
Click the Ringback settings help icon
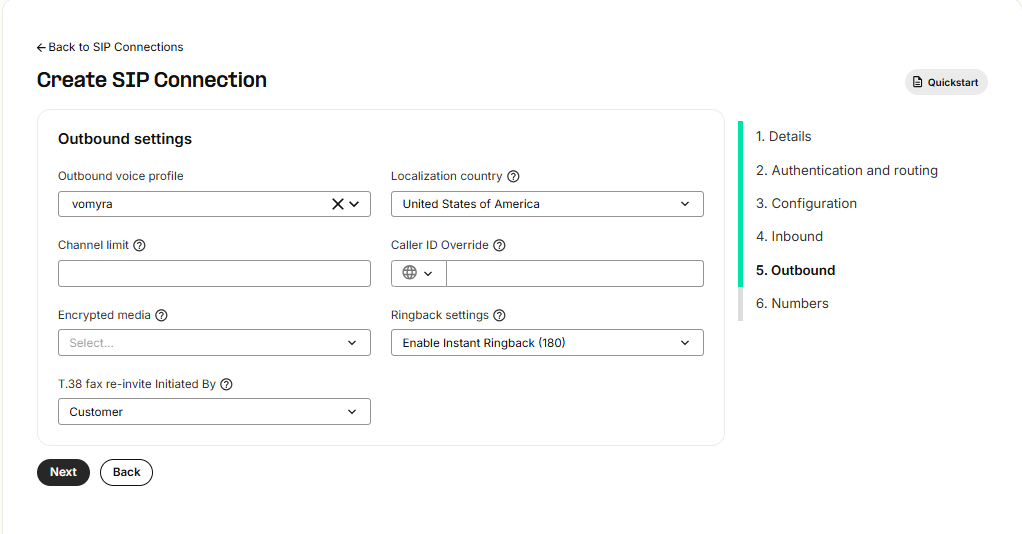pyautogui.click(x=499, y=315)
